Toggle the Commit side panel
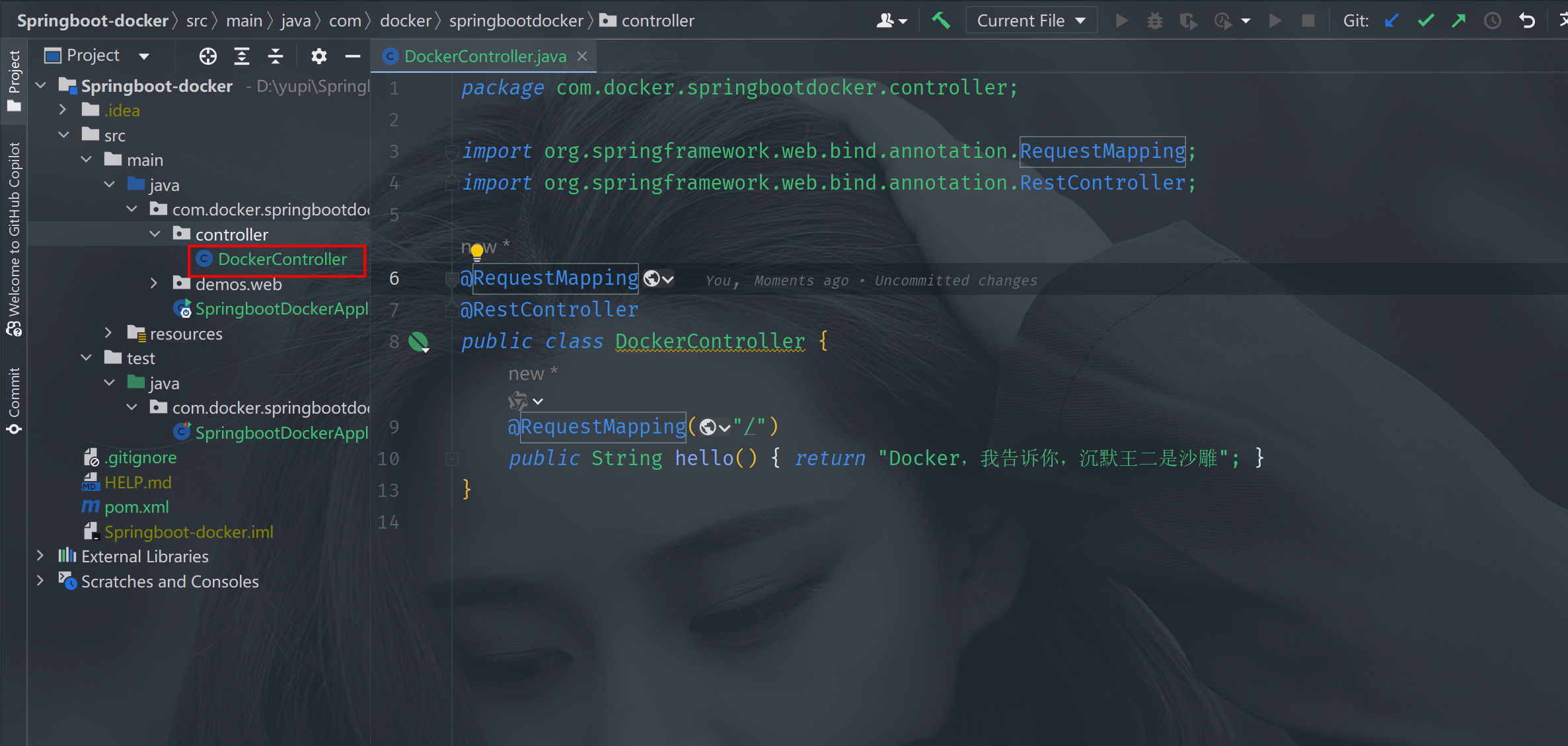Image resolution: width=1568 pixels, height=746 pixels. pos(14,400)
